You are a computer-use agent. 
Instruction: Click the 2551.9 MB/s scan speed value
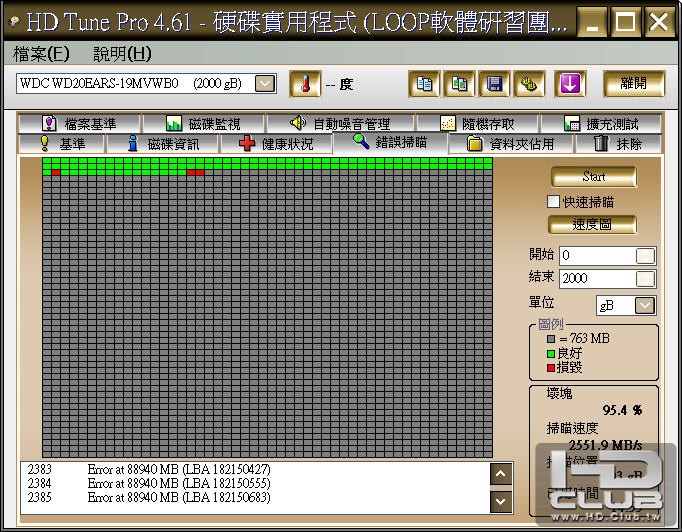(605, 445)
